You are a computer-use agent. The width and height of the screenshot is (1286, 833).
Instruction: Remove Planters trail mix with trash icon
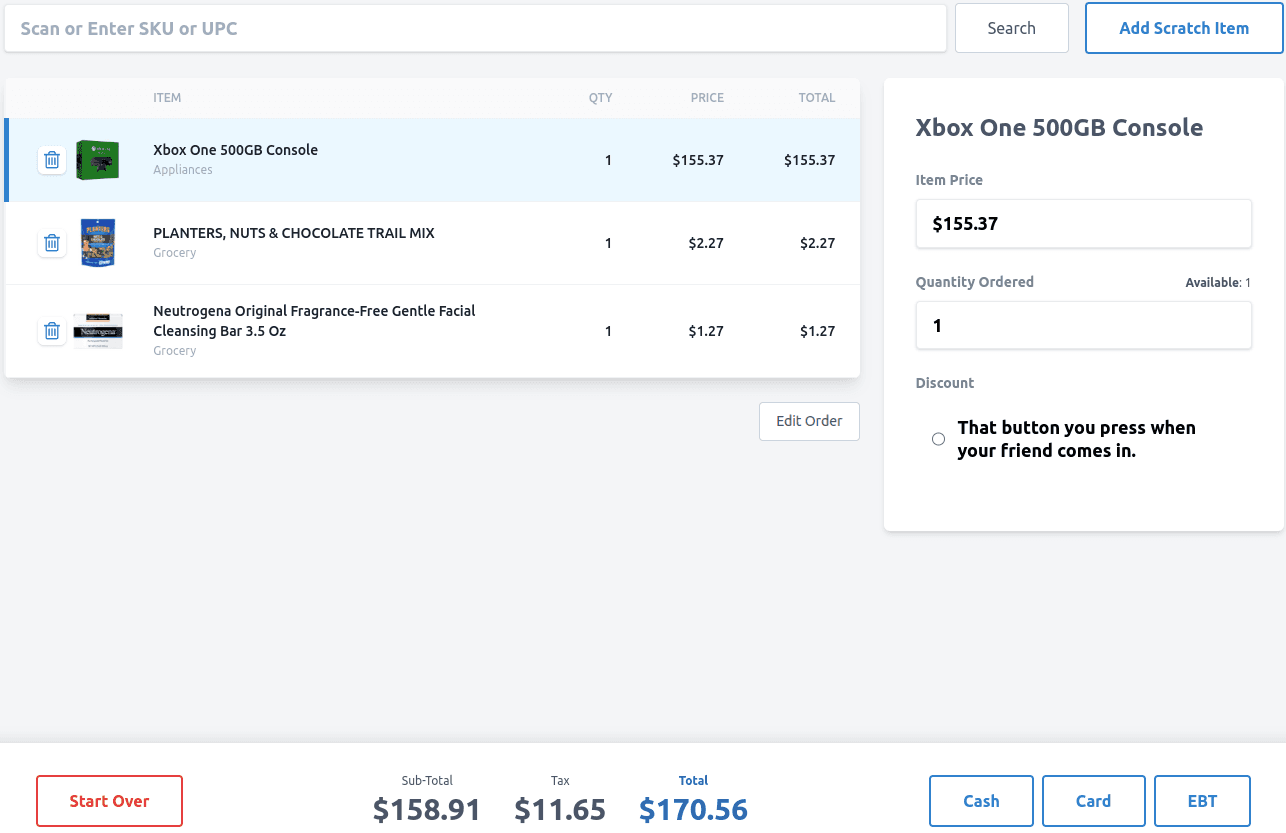52,243
